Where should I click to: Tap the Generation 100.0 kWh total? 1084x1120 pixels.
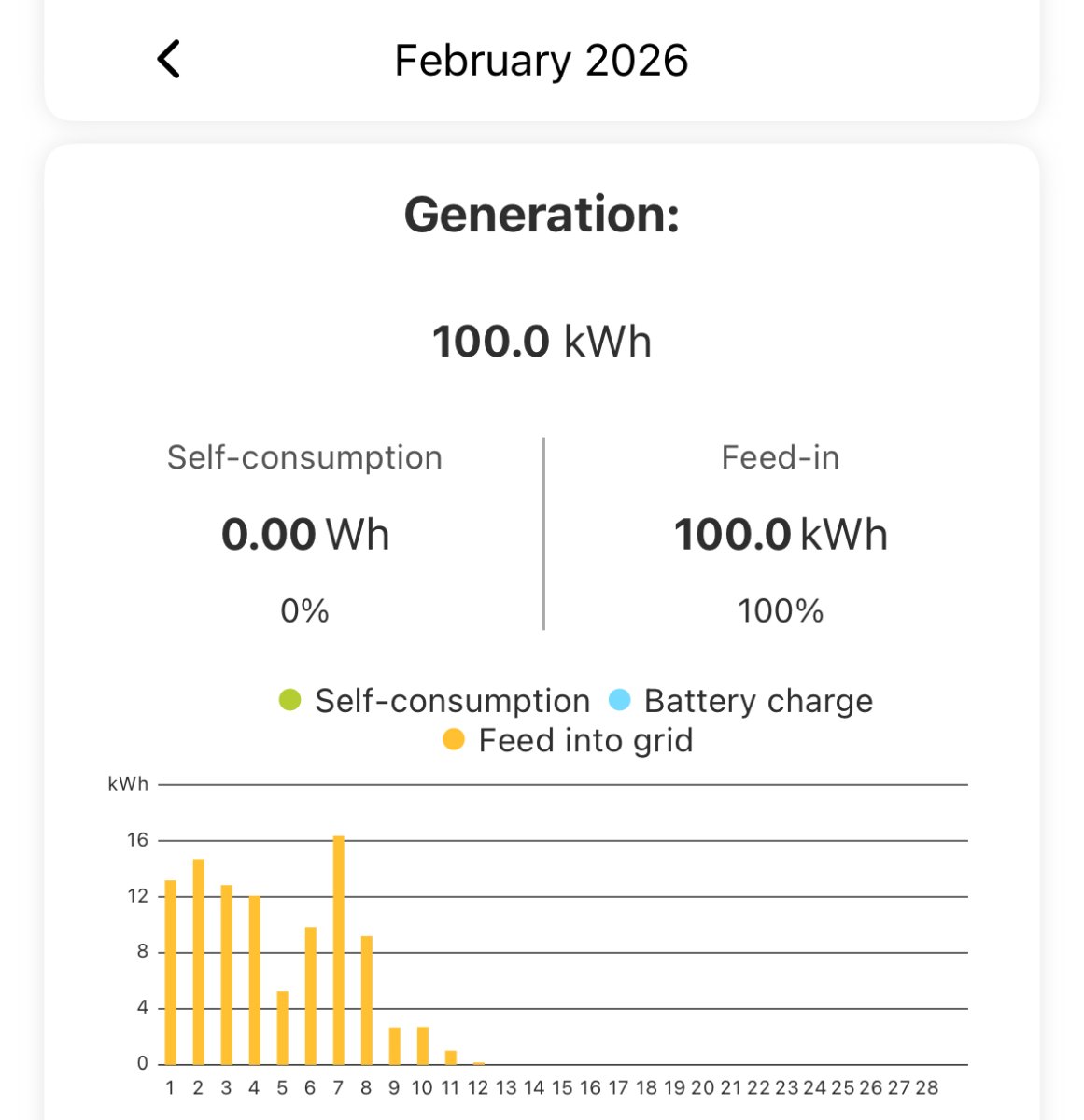click(x=542, y=341)
